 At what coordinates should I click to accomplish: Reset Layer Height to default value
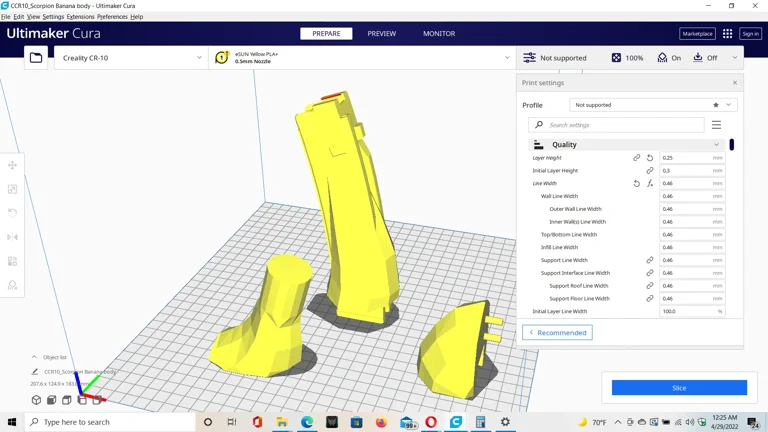pos(650,158)
